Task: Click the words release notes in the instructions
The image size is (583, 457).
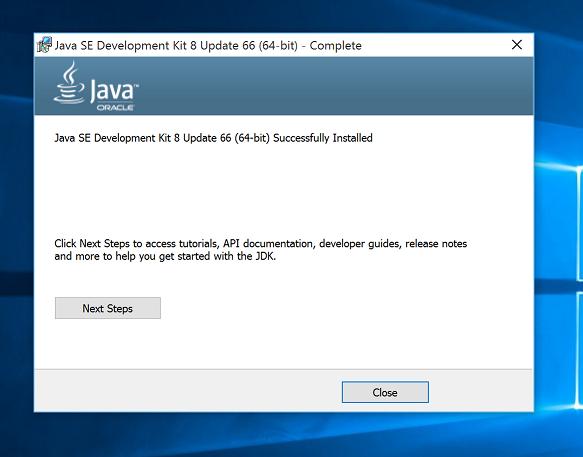Action: pos(436,244)
